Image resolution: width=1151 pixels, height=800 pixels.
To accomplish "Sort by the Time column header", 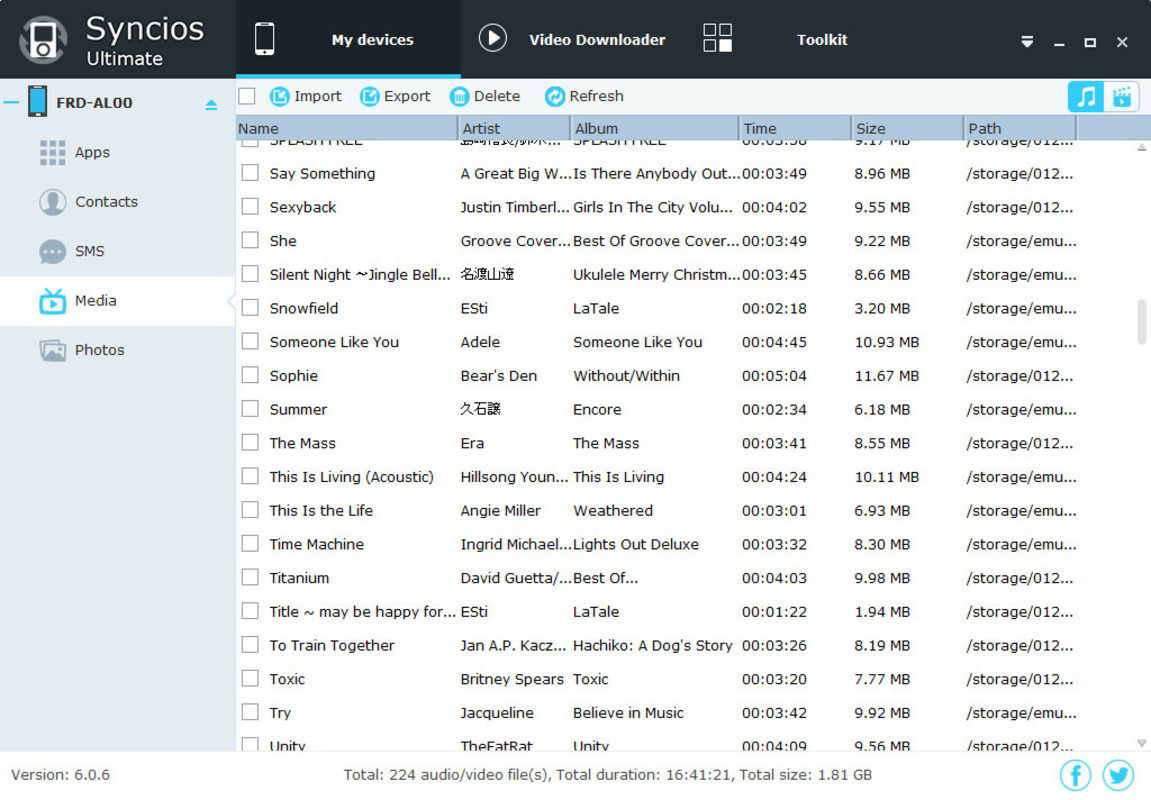I will tap(795, 128).
